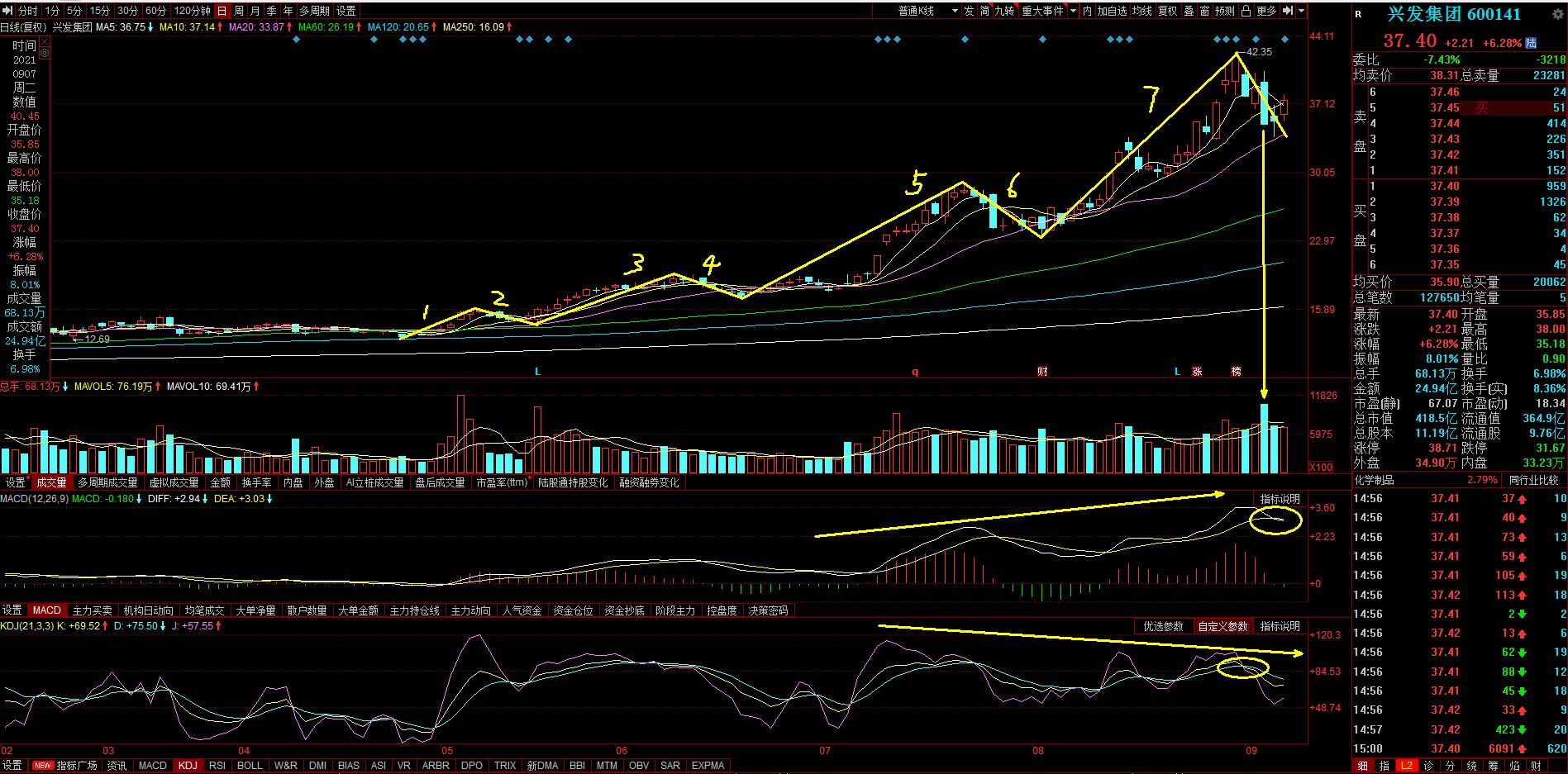
Task: Click 加自选 to add to watchlist
Action: tap(1112, 11)
